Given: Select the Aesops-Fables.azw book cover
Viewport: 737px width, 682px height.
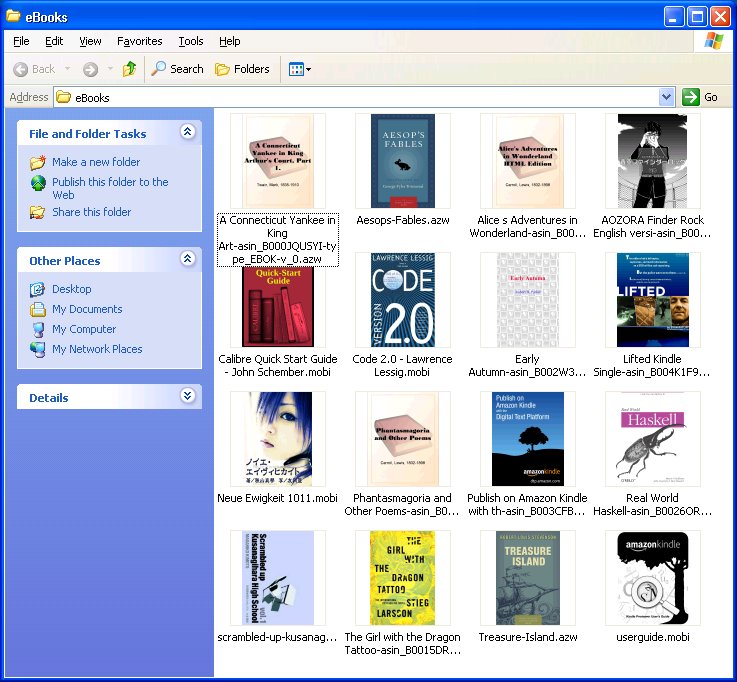Looking at the screenshot, I should tap(402, 161).
